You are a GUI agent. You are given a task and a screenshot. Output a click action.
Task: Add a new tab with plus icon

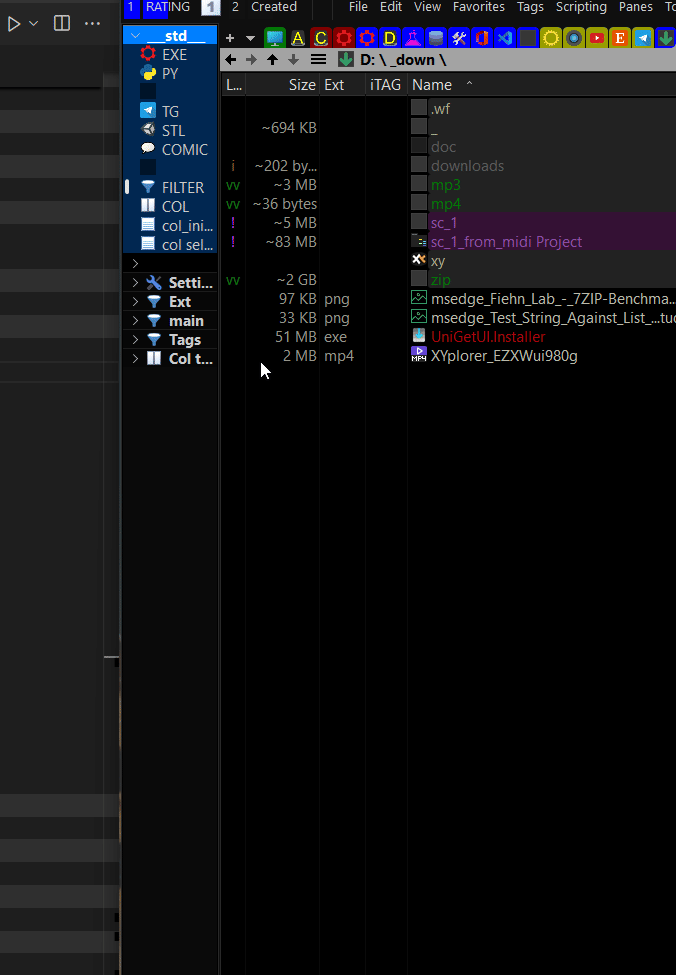[230, 38]
